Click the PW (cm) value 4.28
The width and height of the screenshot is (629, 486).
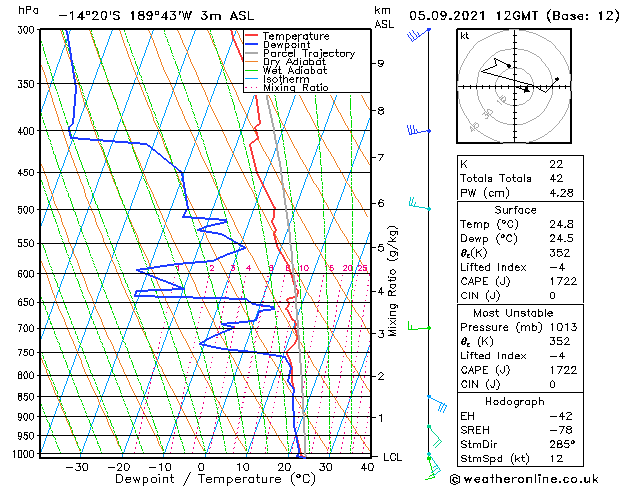562,193
